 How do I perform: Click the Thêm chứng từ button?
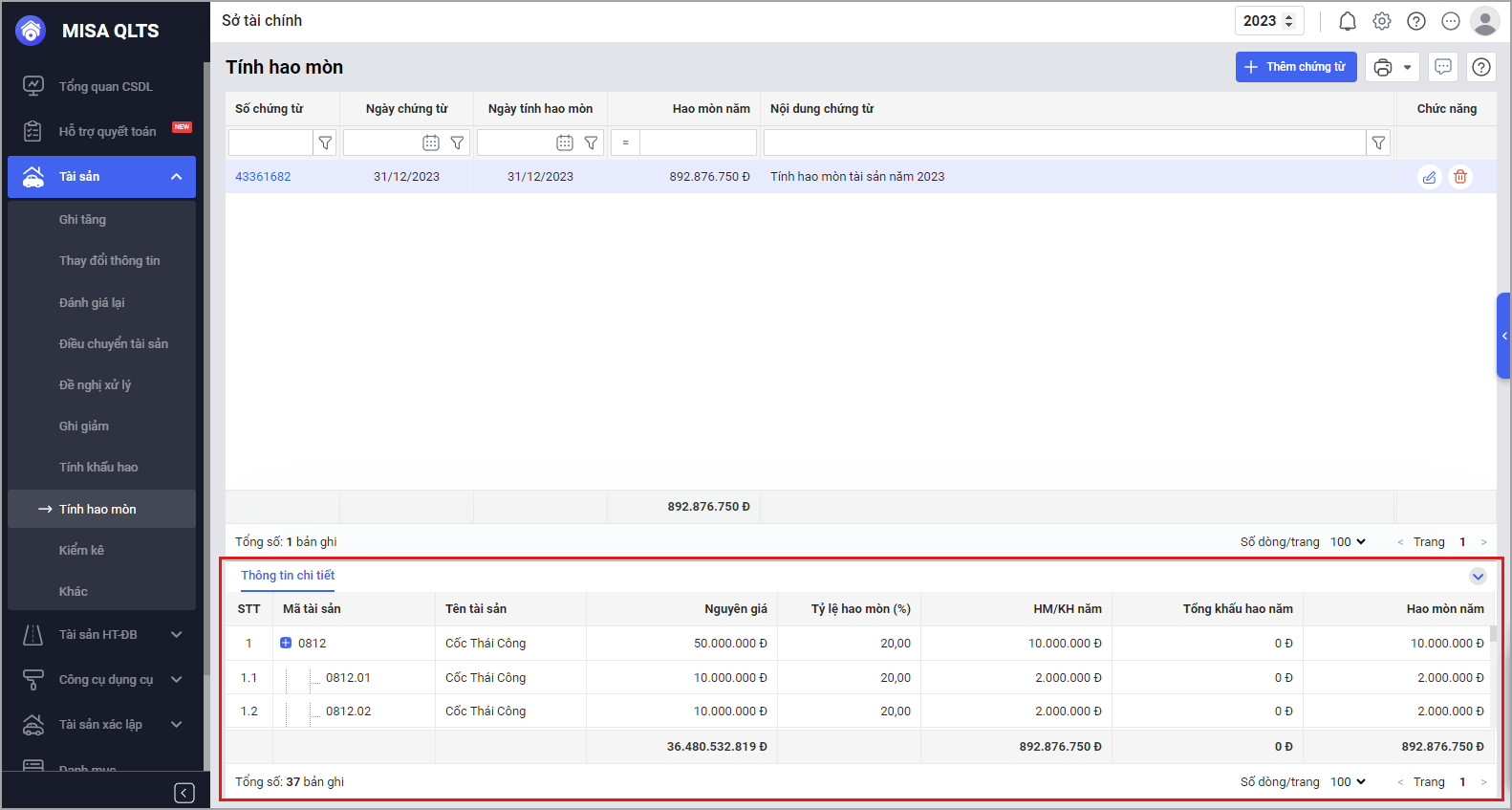(1295, 67)
